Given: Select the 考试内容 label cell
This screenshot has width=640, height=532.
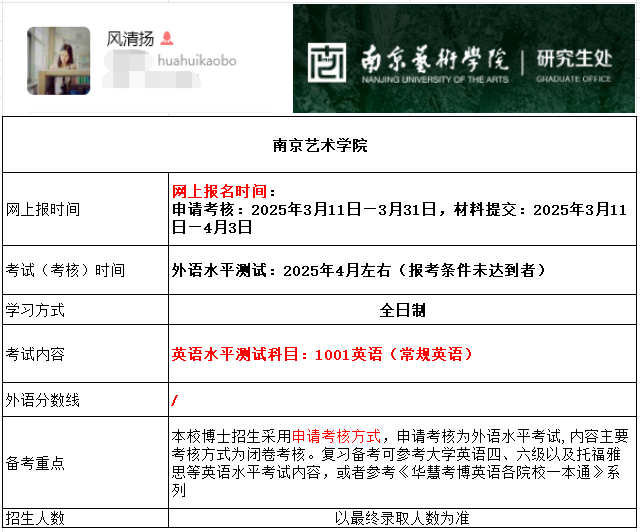Looking at the screenshot, I should [x=85, y=354].
